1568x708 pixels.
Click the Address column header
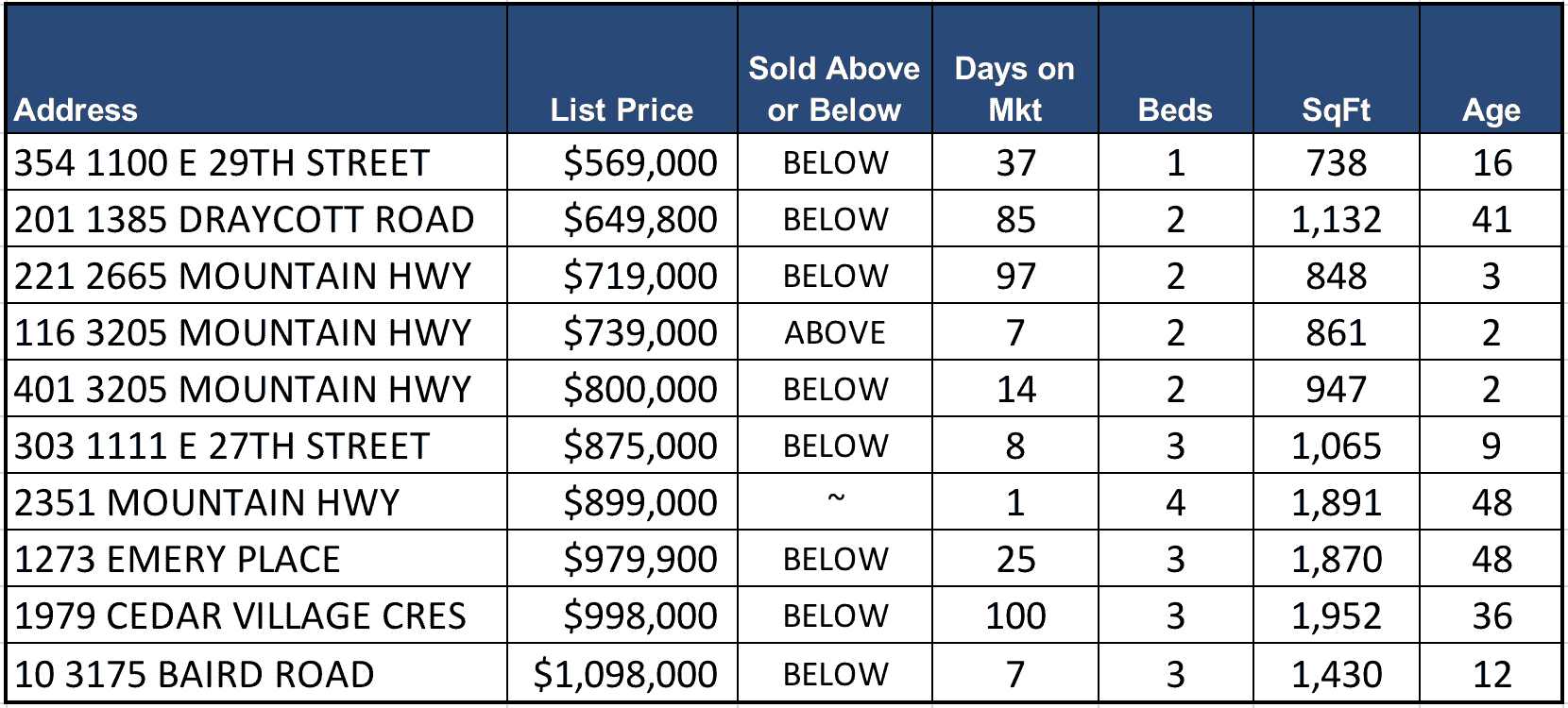77,110
